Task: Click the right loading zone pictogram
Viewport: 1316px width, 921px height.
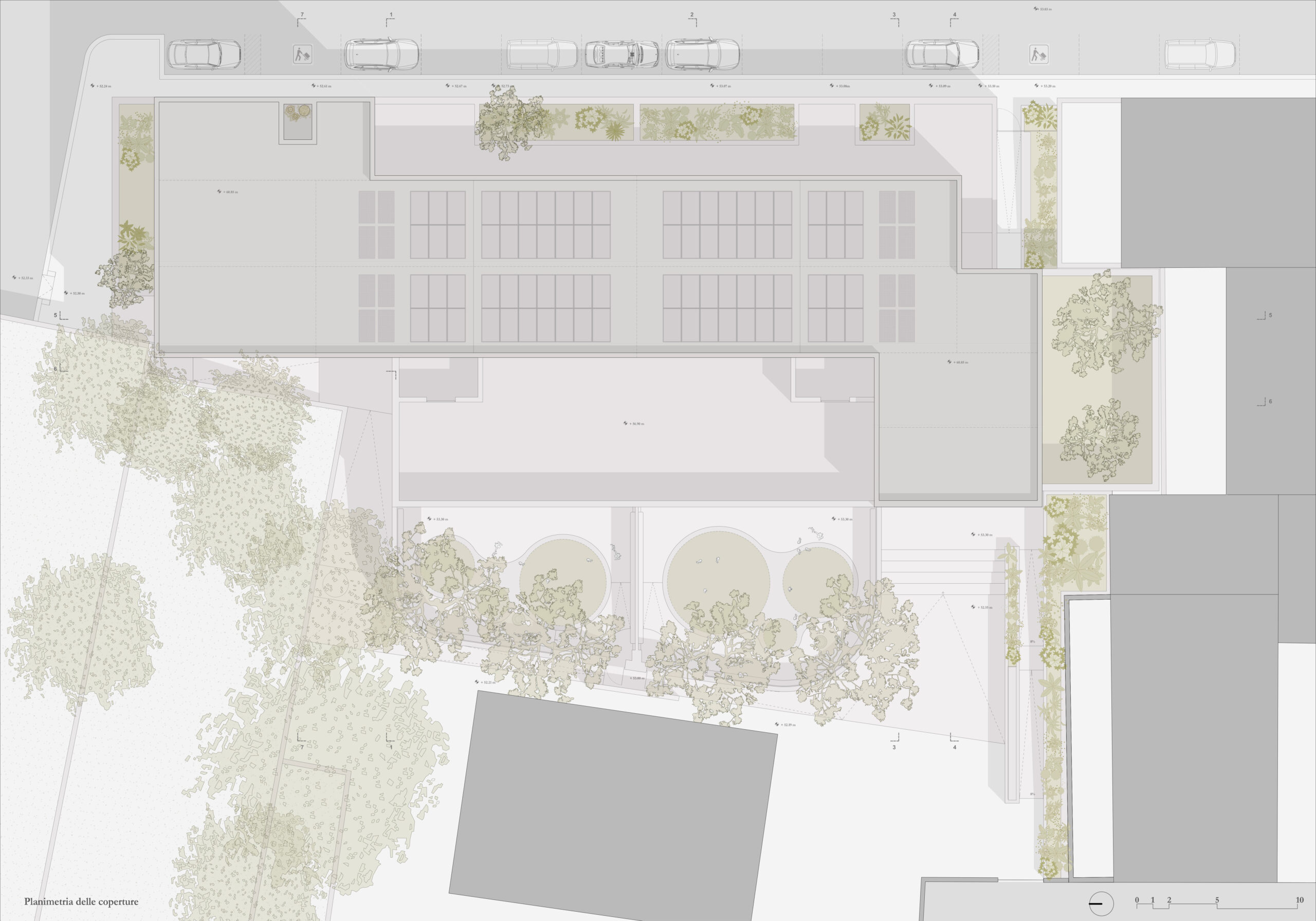Action: coord(1038,55)
